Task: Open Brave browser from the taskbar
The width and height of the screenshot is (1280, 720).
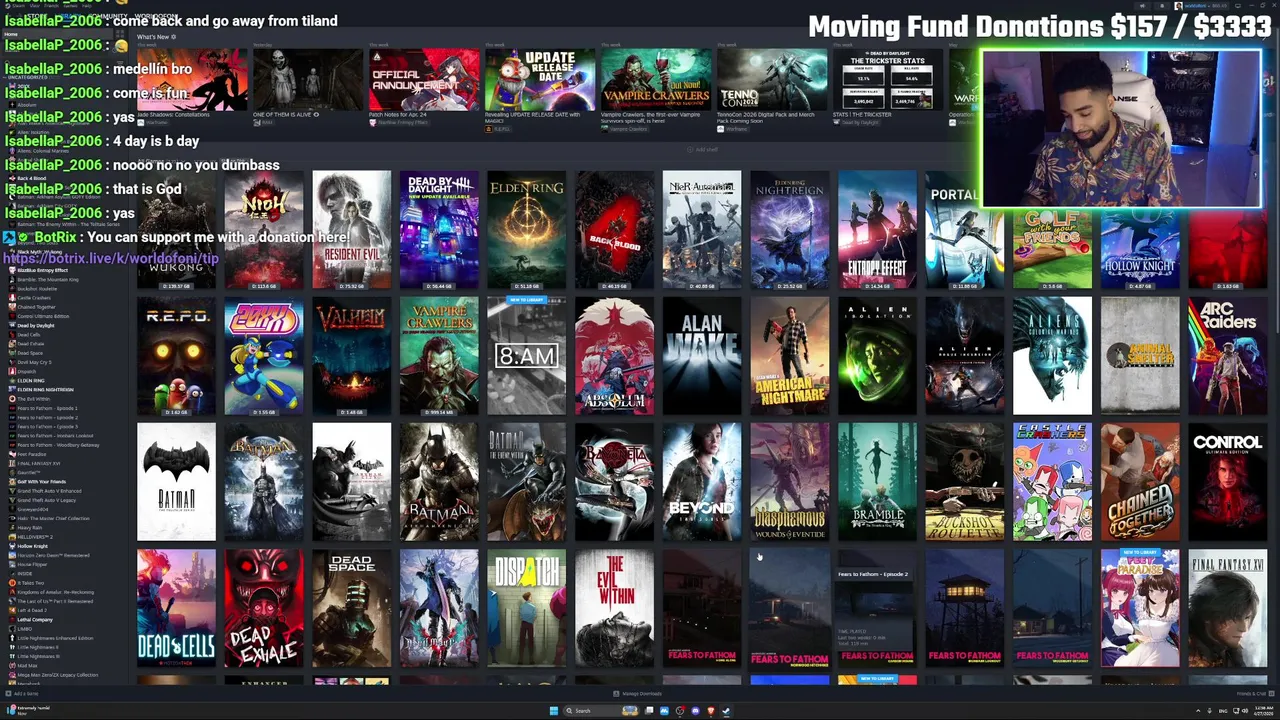Action: click(x=710, y=711)
